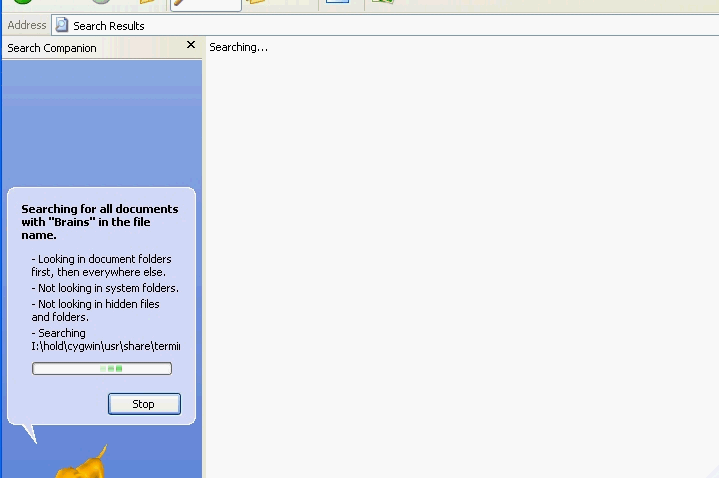Image resolution: width=719 pixels, height=478 pixels.
Task: Click the green icon right of Views
Action: click(382, 2)
